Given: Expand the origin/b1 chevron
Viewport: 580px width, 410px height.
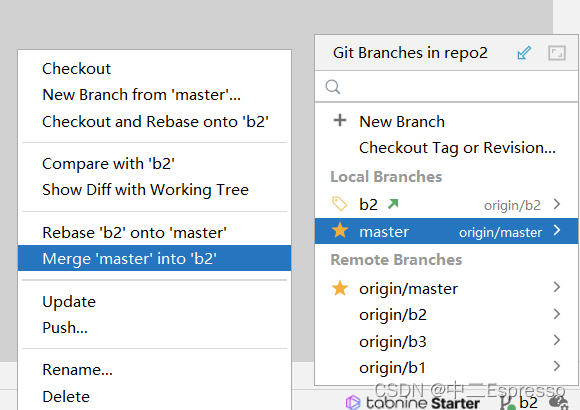Looking at the screenshot, I should 557,366.
